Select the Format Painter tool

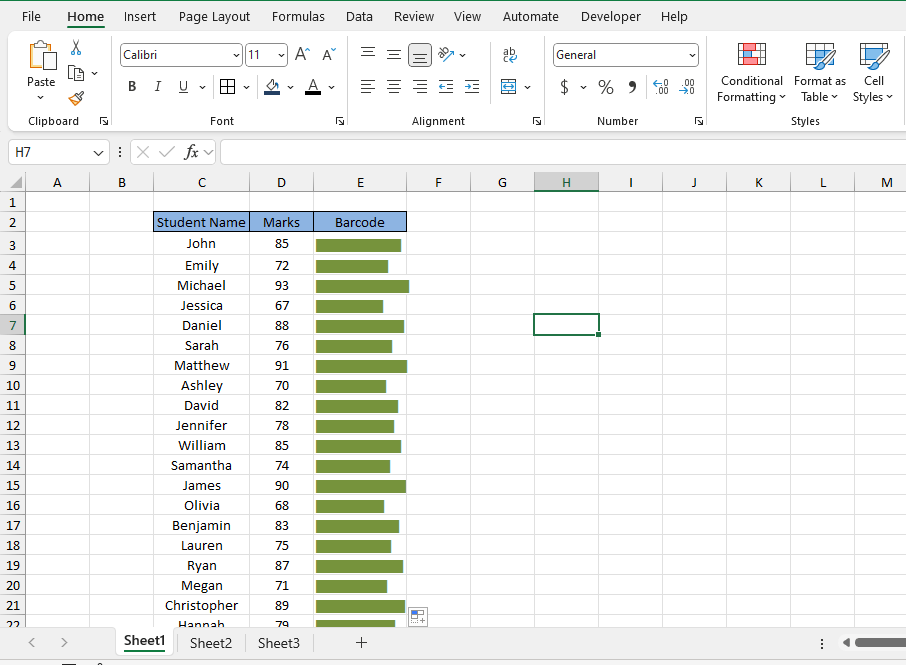click(74, 99)
